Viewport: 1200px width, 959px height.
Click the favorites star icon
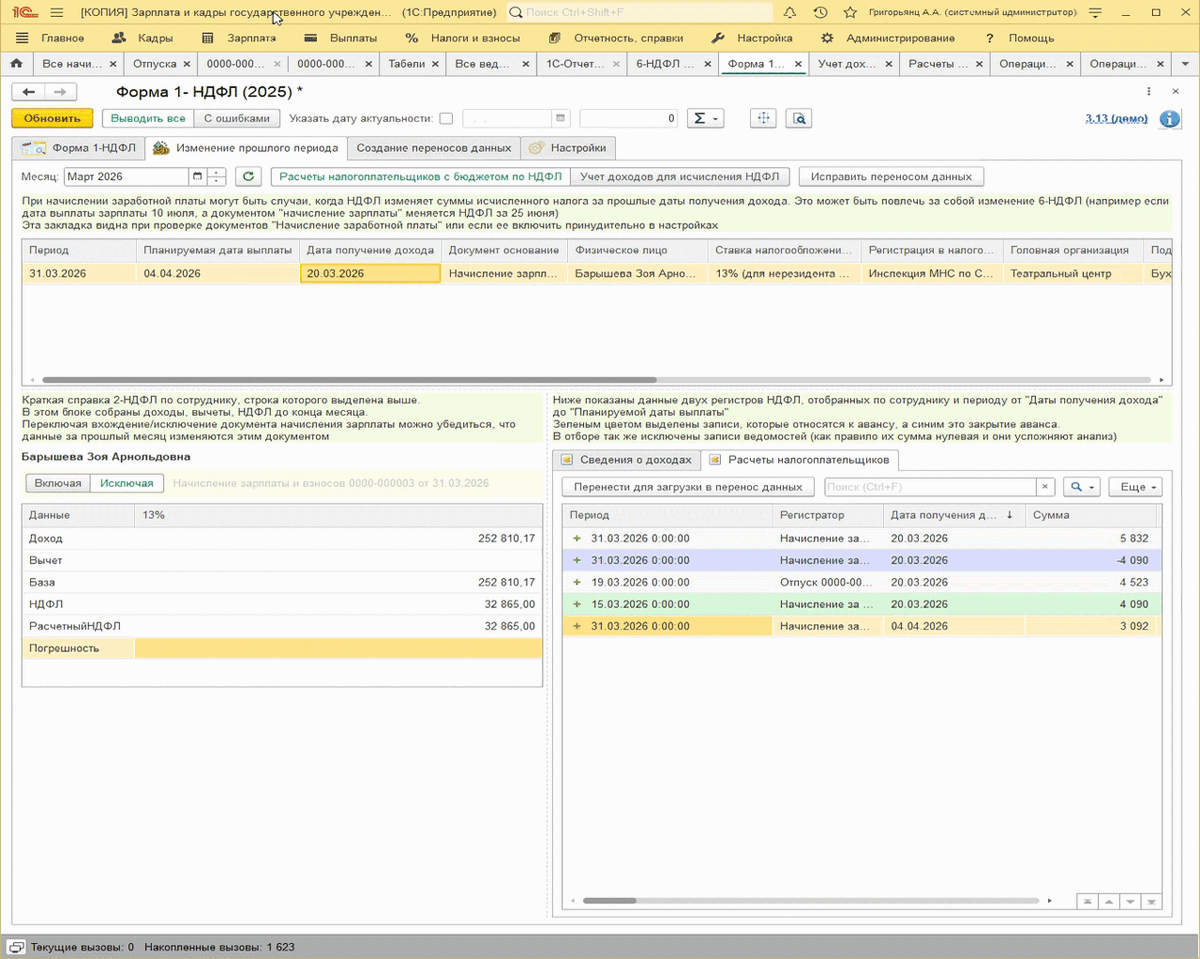point(850,13)
